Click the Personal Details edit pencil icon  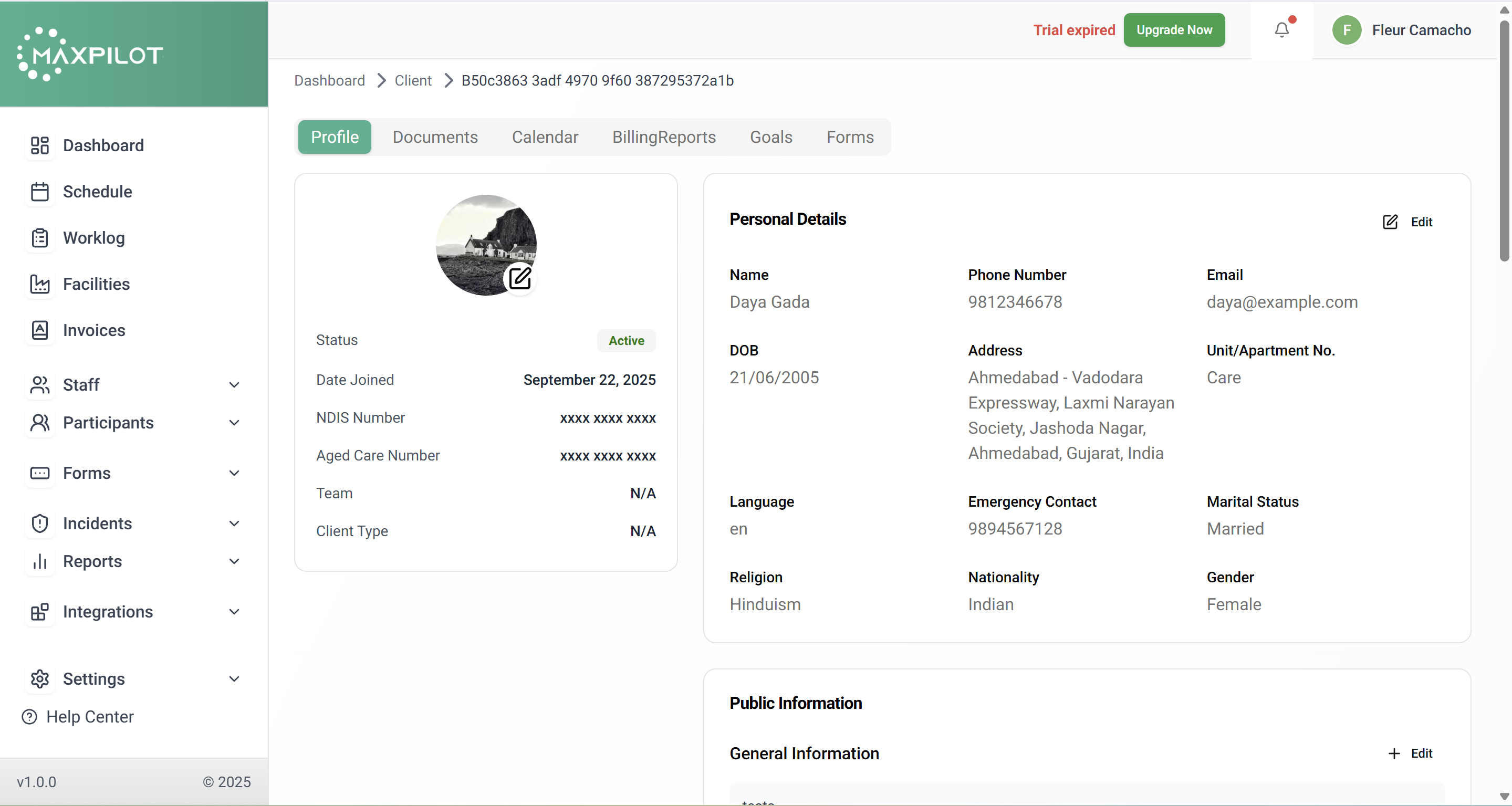pos(1390,222)
